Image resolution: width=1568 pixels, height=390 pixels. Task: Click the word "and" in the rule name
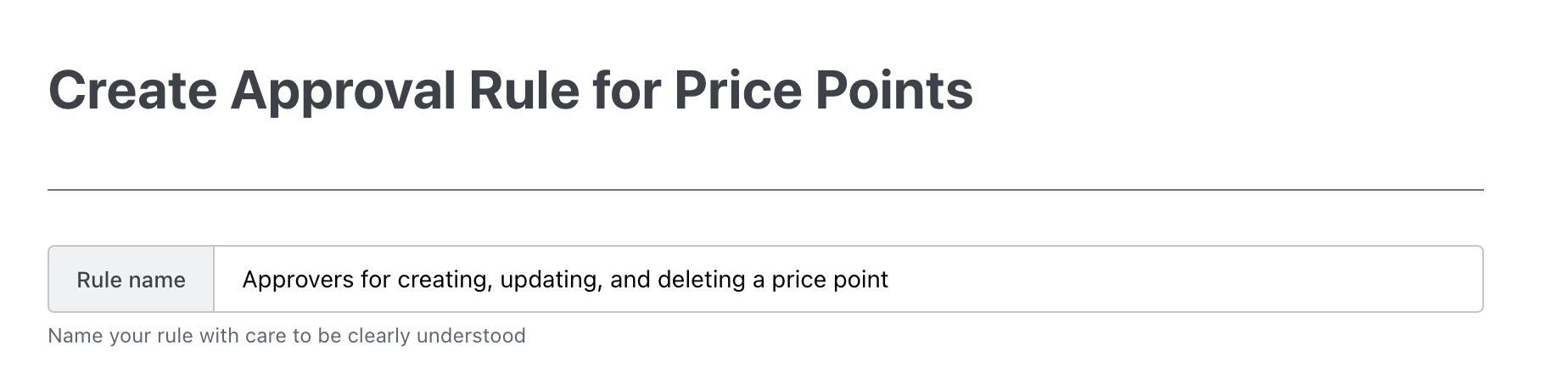coord(630,280)
